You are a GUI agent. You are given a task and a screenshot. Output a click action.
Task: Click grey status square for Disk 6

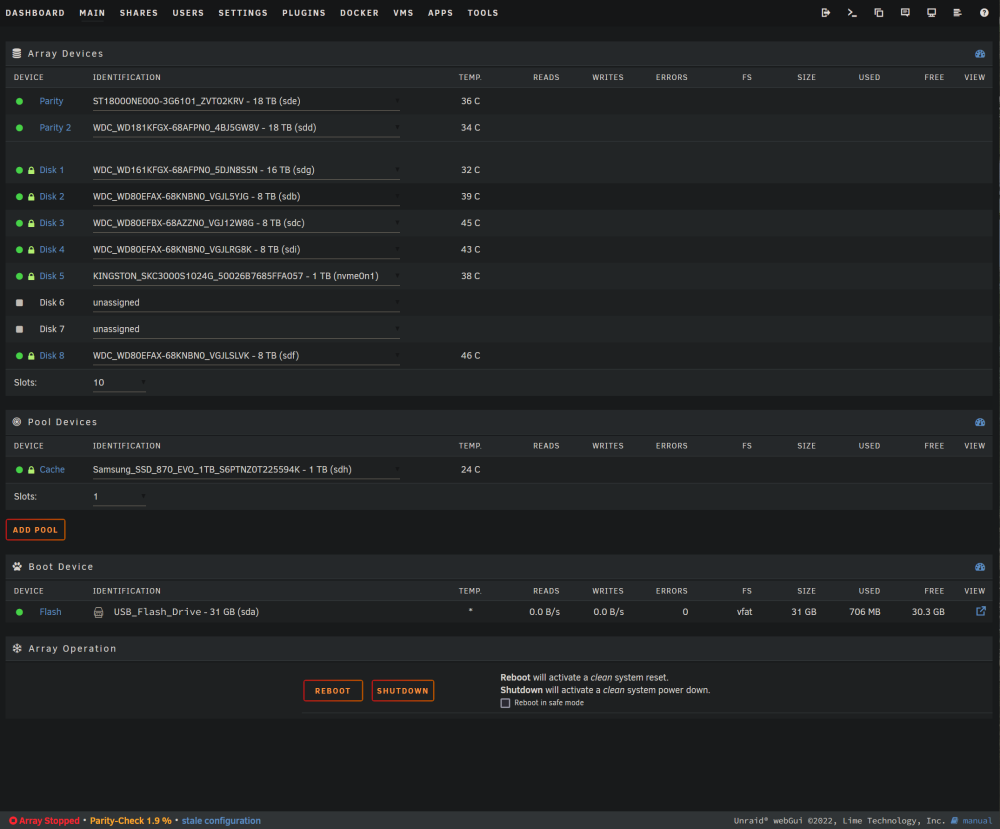pyautogui.click(x=20, y=303)
